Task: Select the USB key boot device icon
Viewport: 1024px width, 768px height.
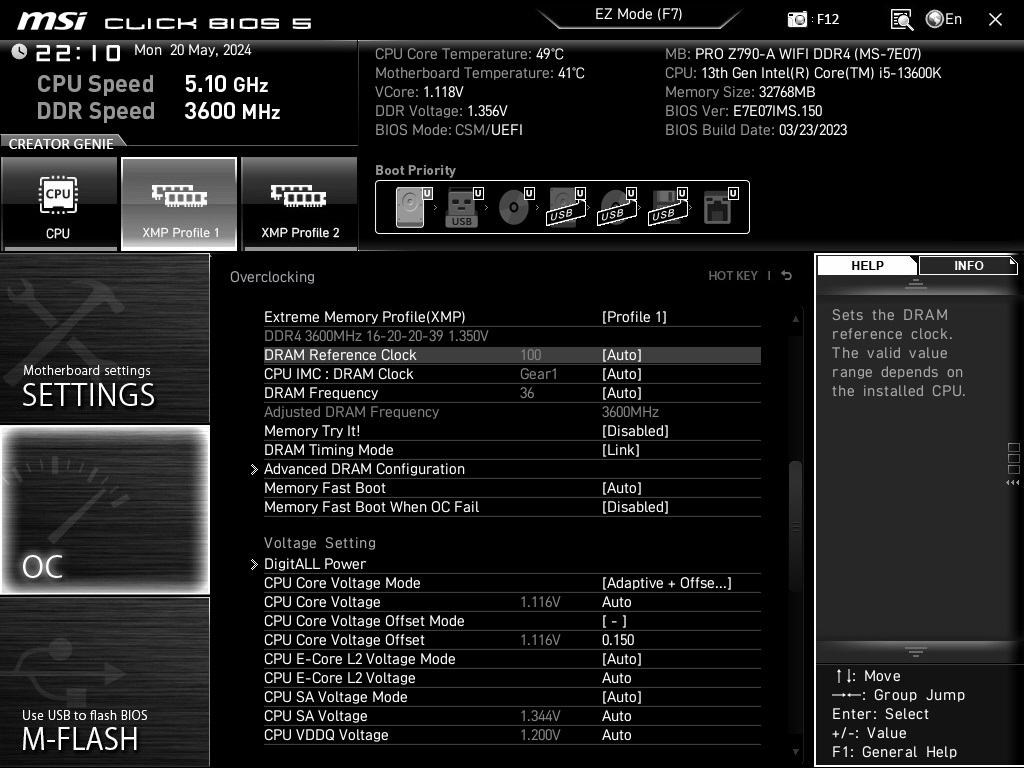Action: pos(462,207)
